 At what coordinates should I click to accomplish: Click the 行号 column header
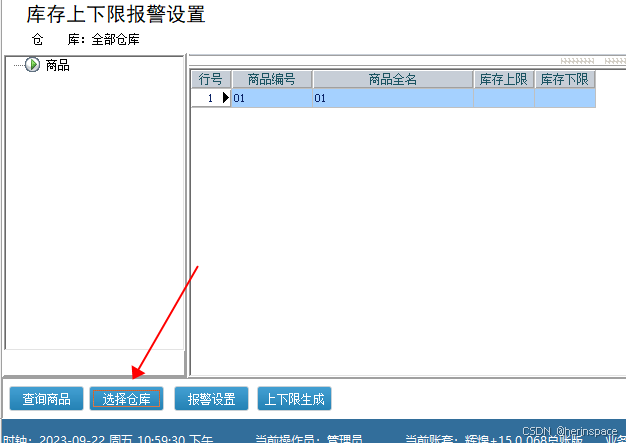point(210,79)
